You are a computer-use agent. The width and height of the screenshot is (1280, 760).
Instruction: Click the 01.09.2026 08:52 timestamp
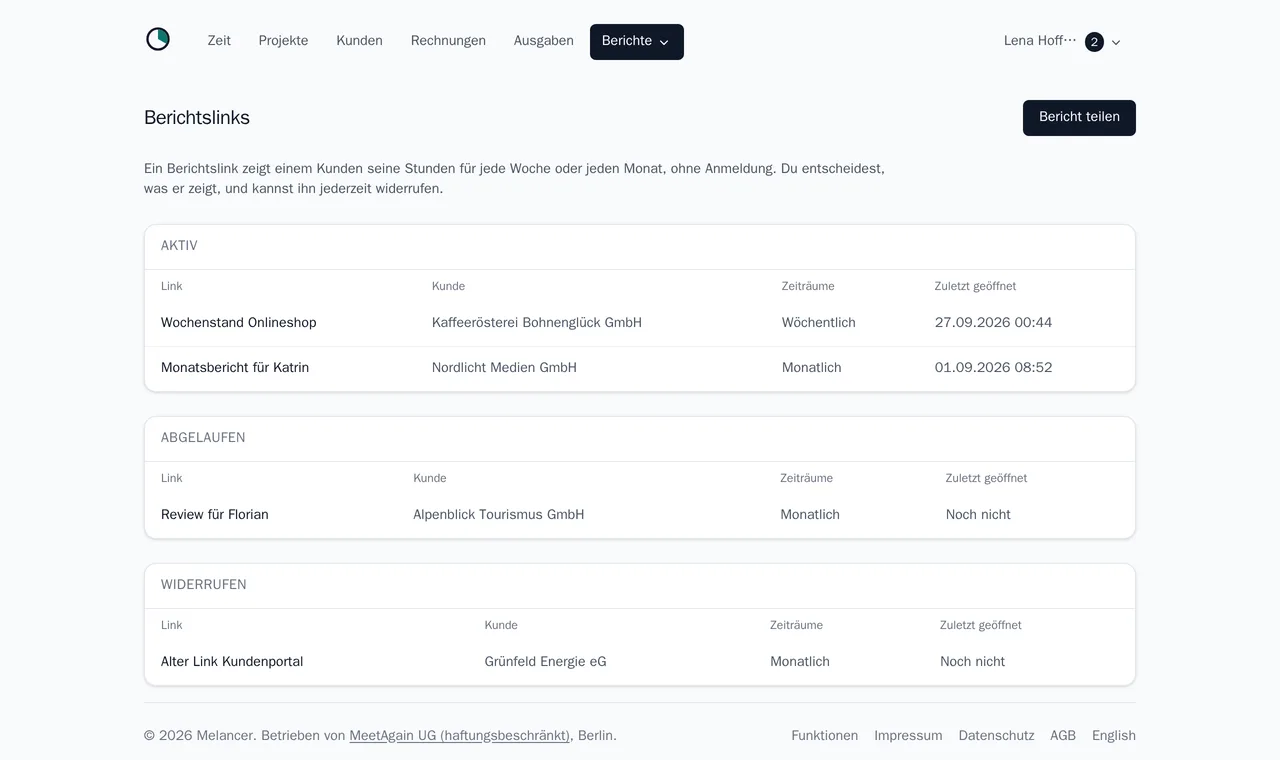(x=993, y=368)
